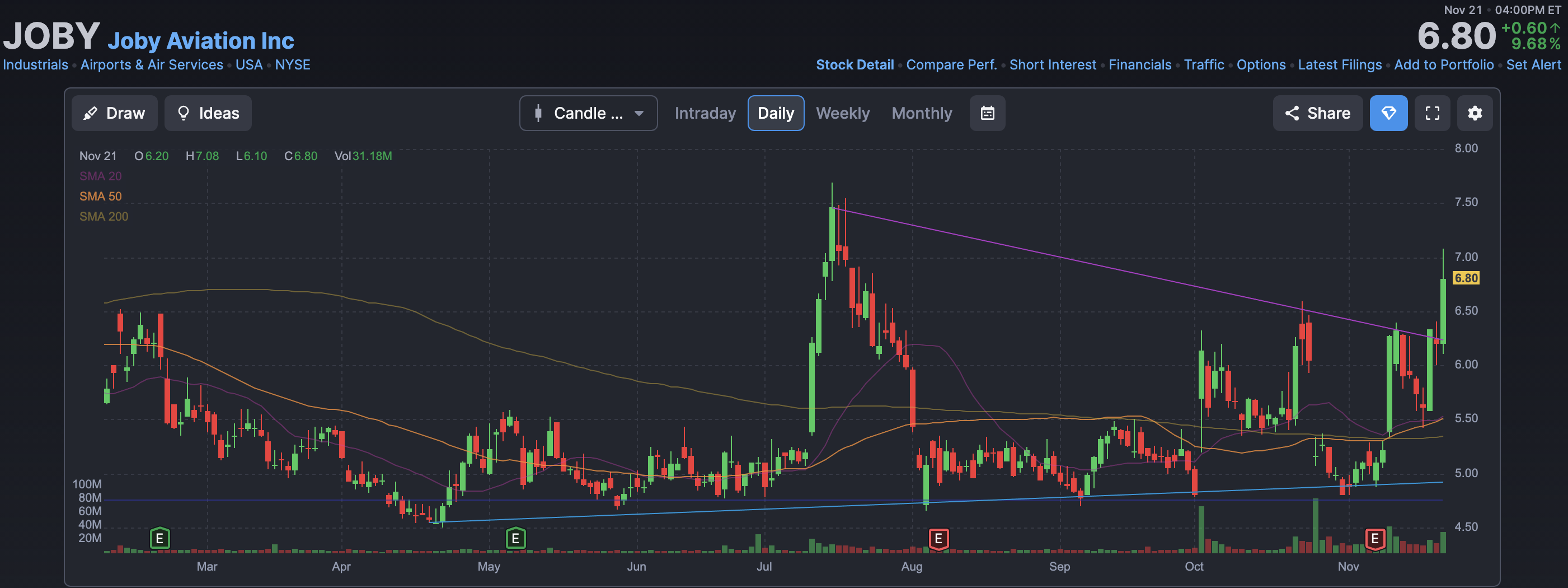This screenshot has height=588, width=1568.
Task: Open Options link
Action: click(x=1261, y=64)
